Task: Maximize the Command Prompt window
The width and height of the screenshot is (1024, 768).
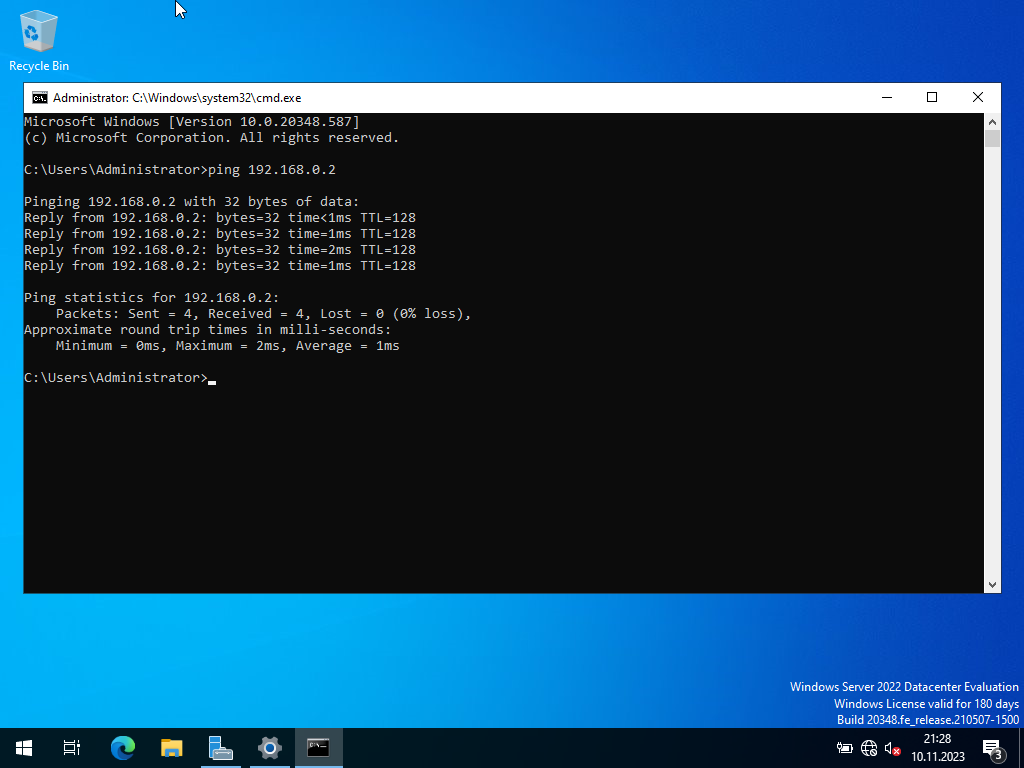Action: pos(932,97)
